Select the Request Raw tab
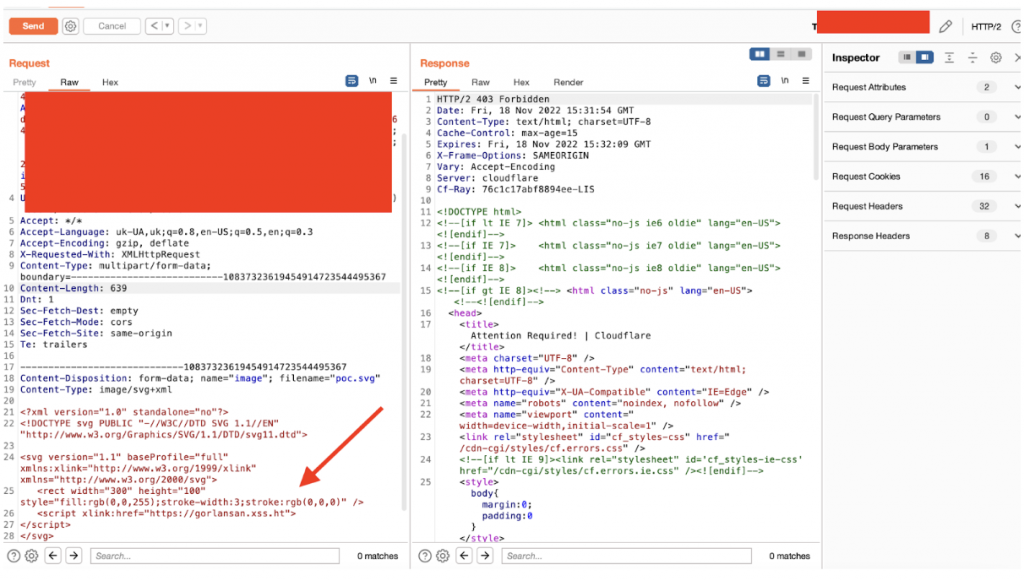 tap(69, 82)
